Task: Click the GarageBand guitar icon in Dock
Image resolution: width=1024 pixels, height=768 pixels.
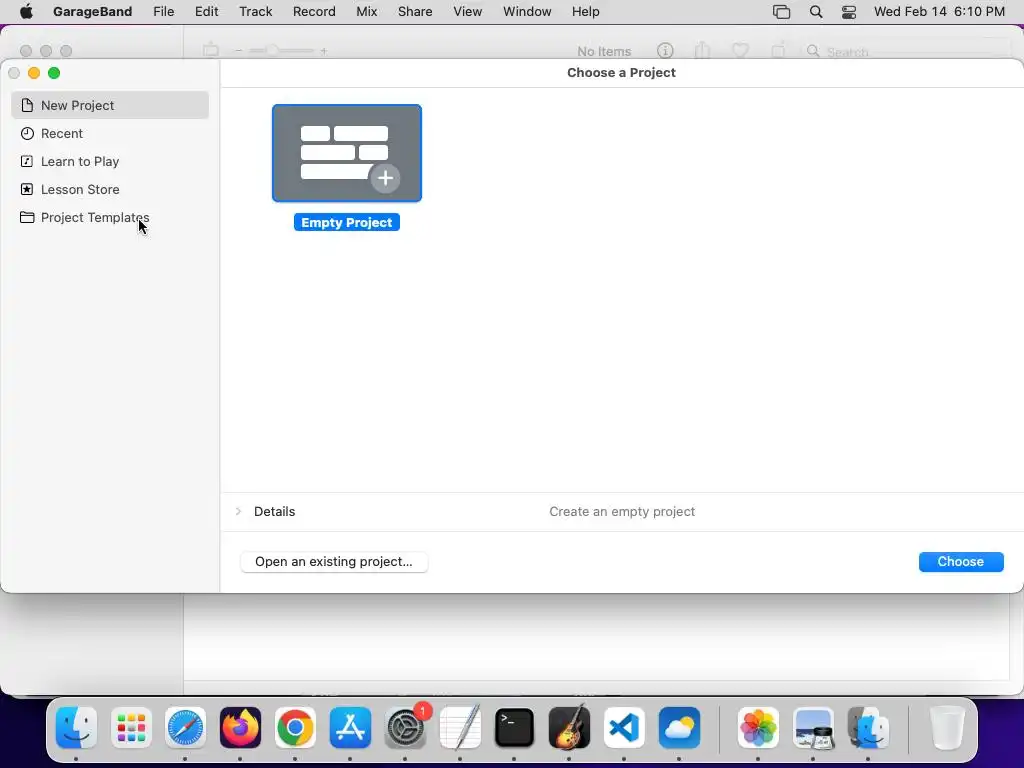Action: click(569, 727)
